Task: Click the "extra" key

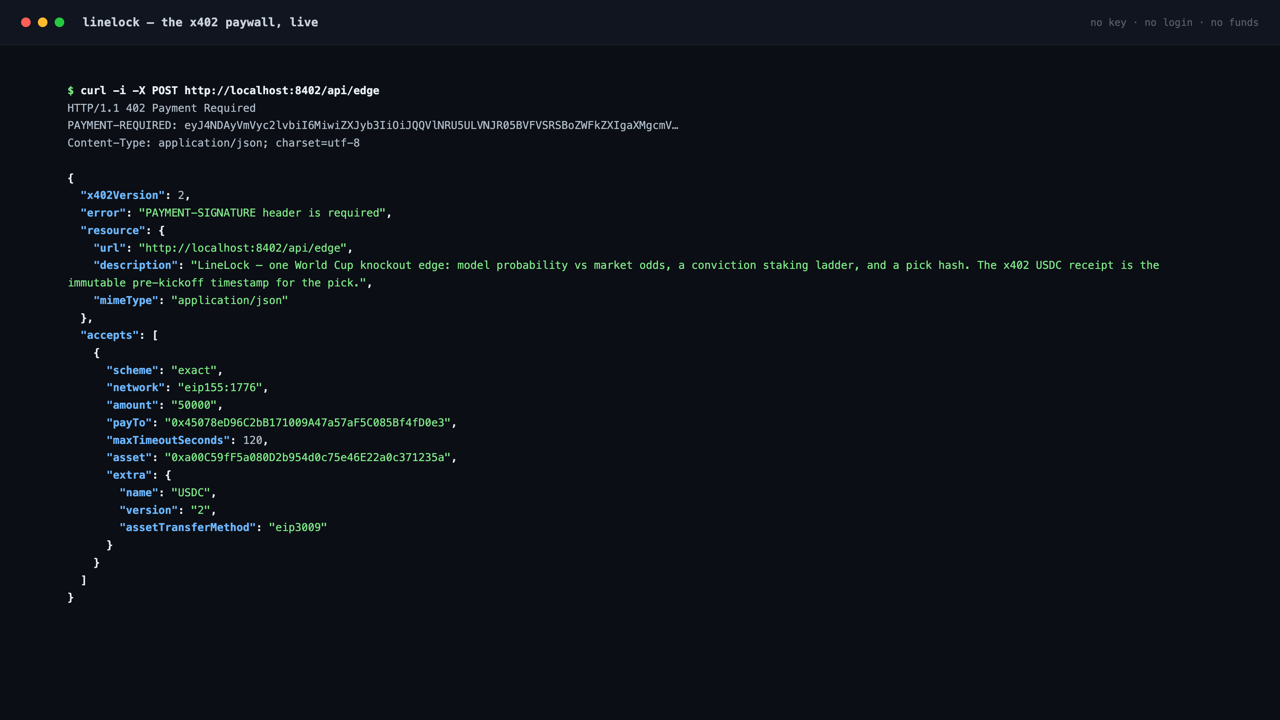Action: [129, 475]
